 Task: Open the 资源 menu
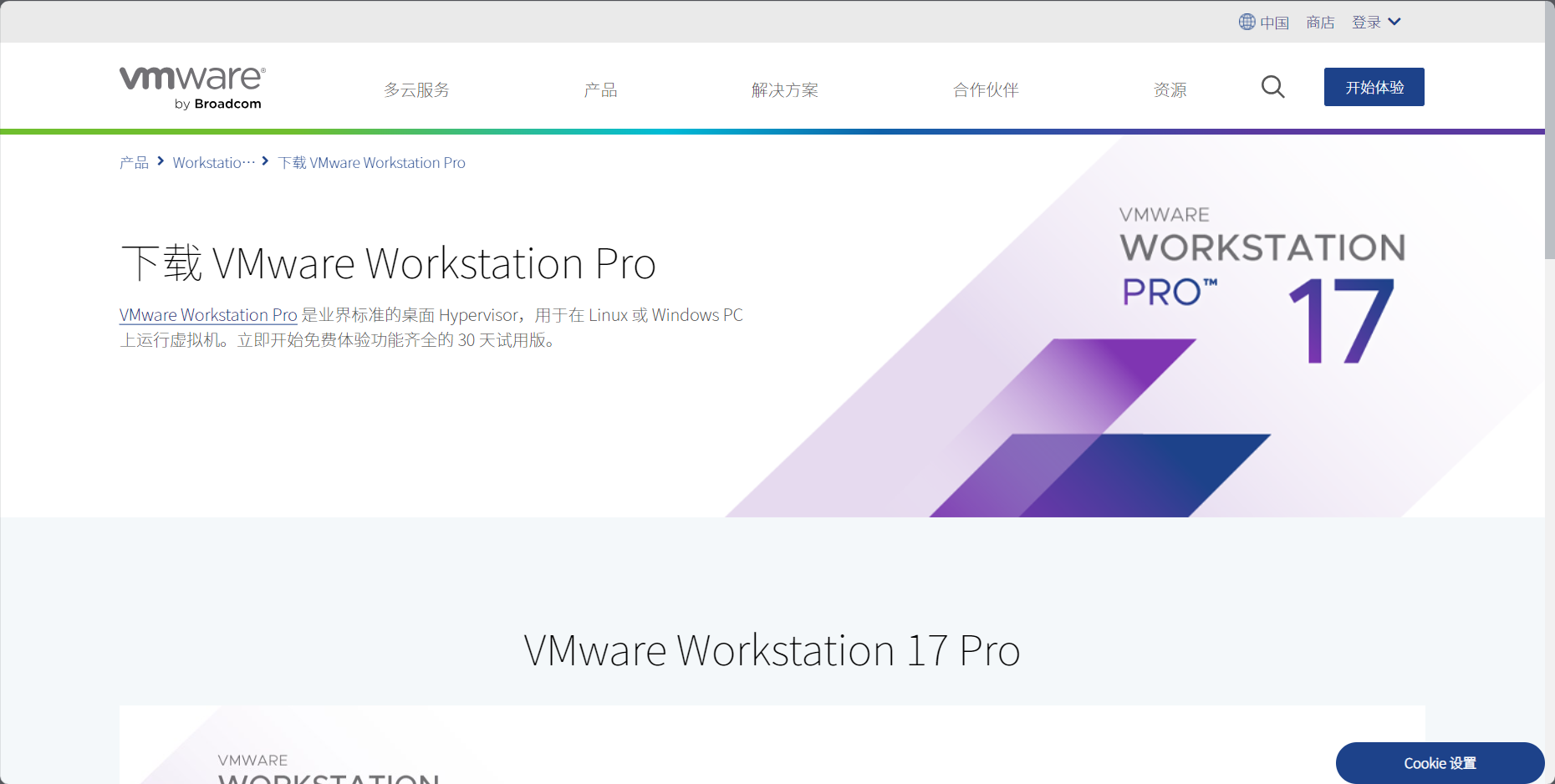click(x=1170, y=89)
